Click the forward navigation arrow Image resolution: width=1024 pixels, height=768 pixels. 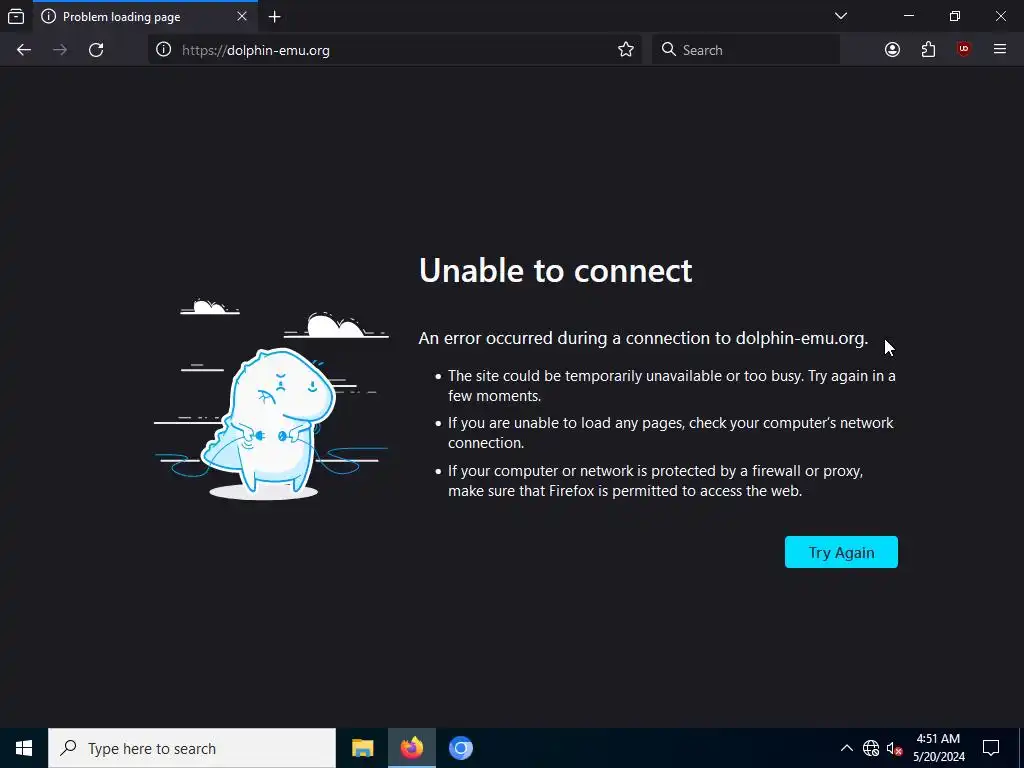(60, 50)
